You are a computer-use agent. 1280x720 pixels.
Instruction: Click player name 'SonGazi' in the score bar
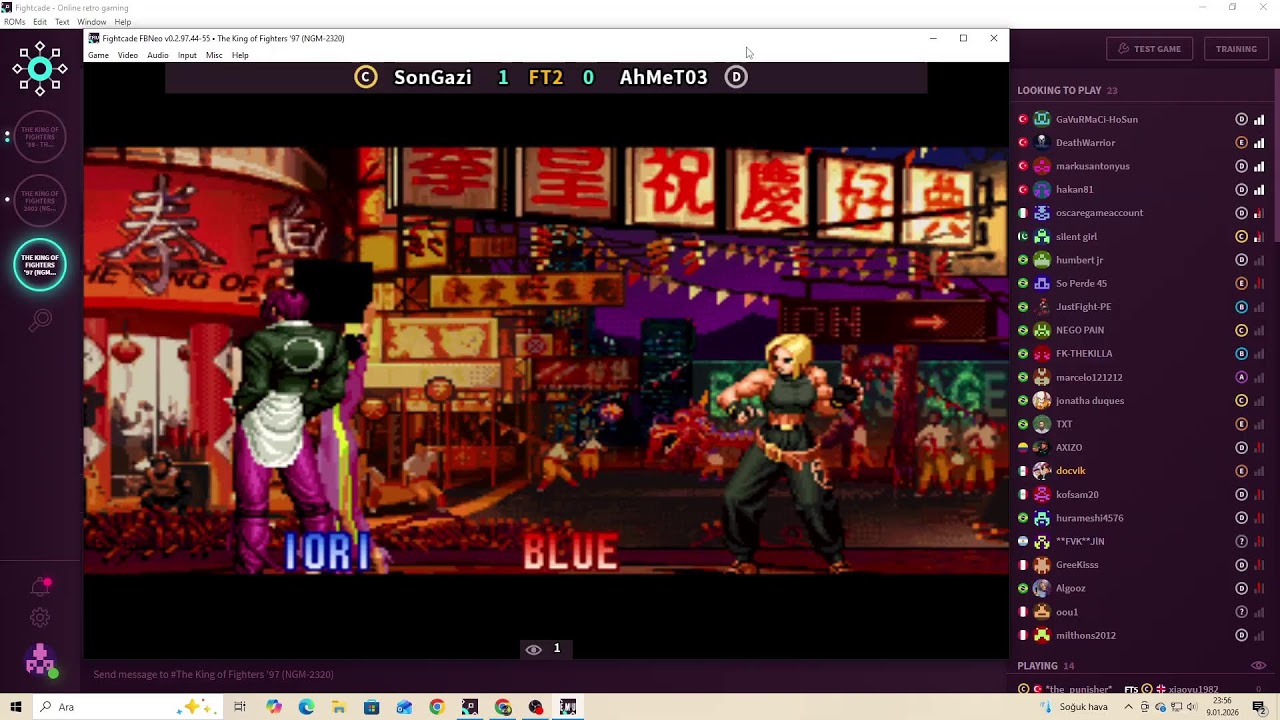[432, 77]
